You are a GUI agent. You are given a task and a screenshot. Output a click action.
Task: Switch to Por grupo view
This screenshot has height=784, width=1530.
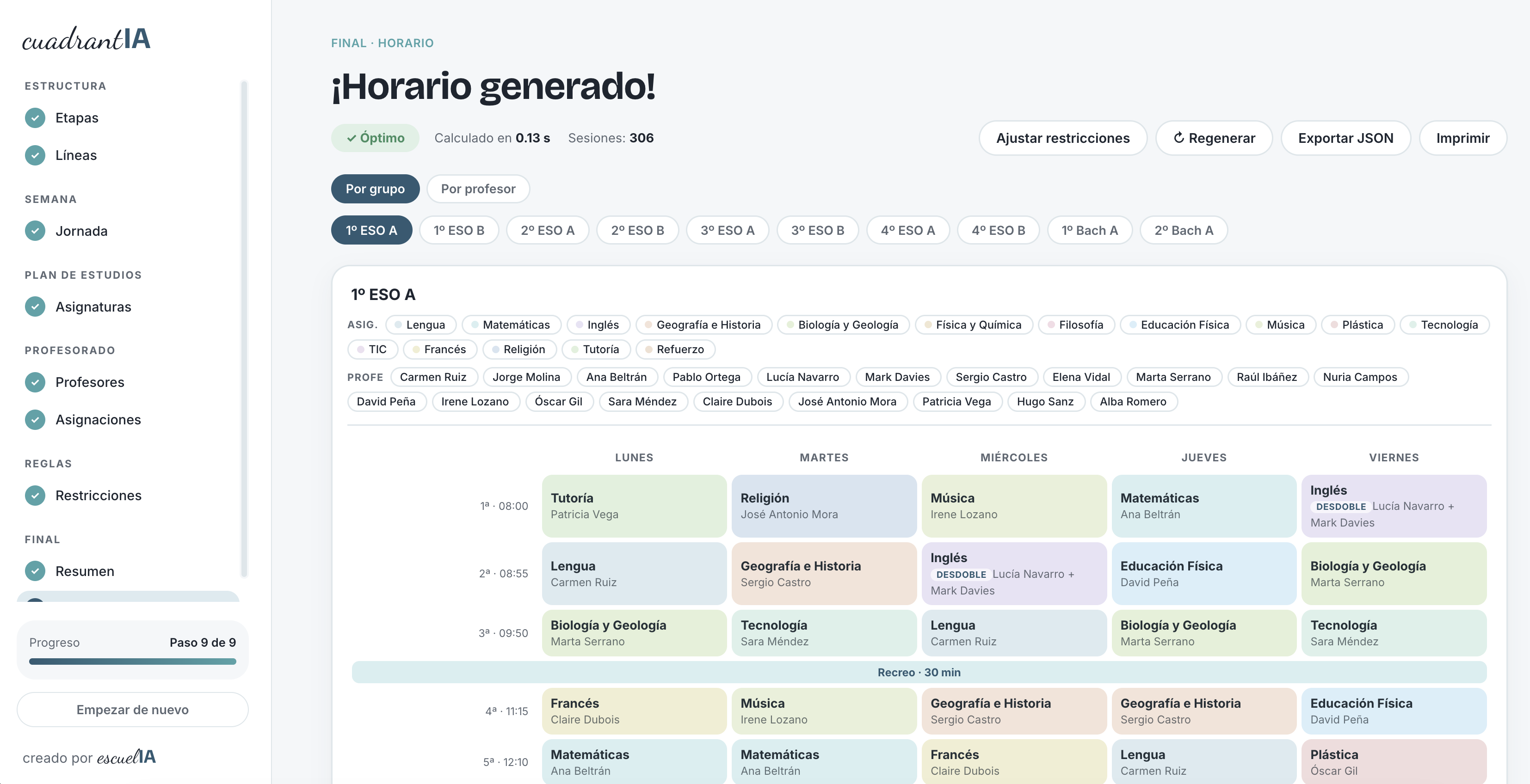click(x=375, y=189)
